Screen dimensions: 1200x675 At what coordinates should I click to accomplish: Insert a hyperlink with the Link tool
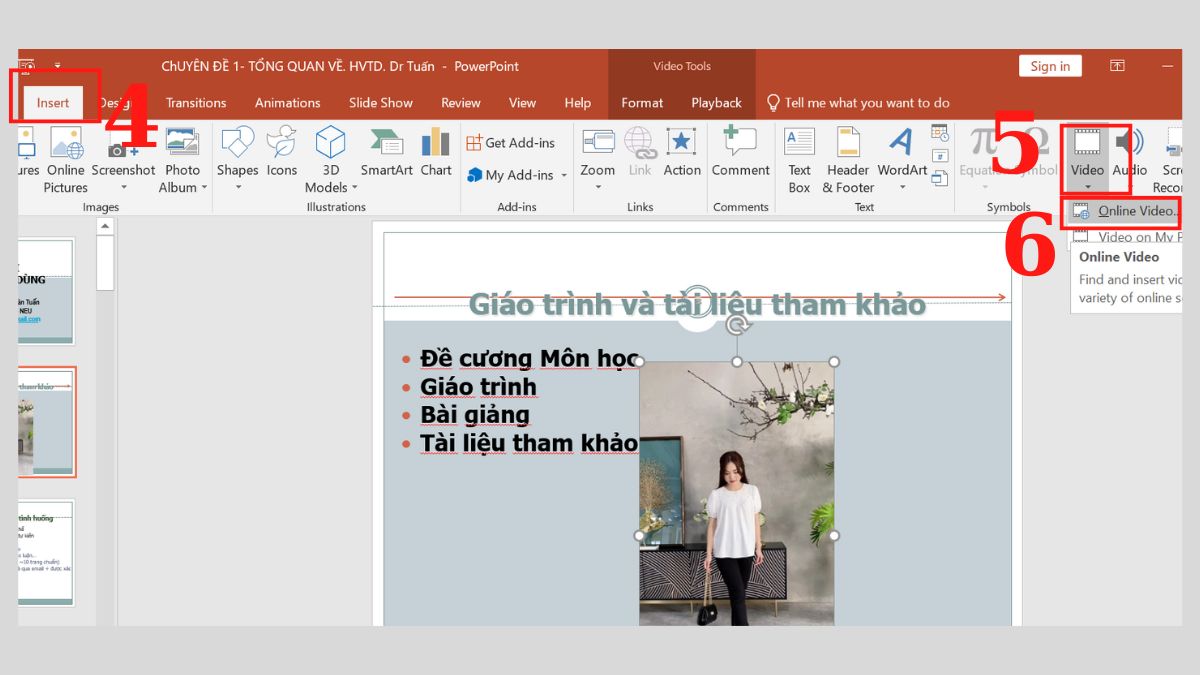point(639,157)
